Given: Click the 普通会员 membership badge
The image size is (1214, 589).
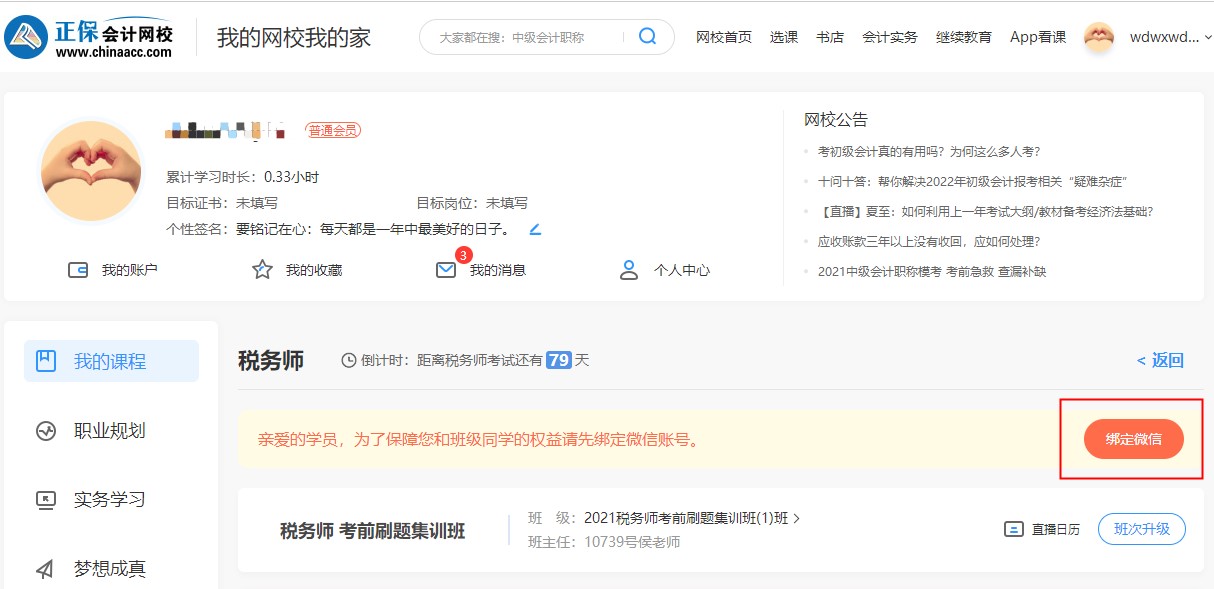Looking at the screenshot, I should 333,130.
